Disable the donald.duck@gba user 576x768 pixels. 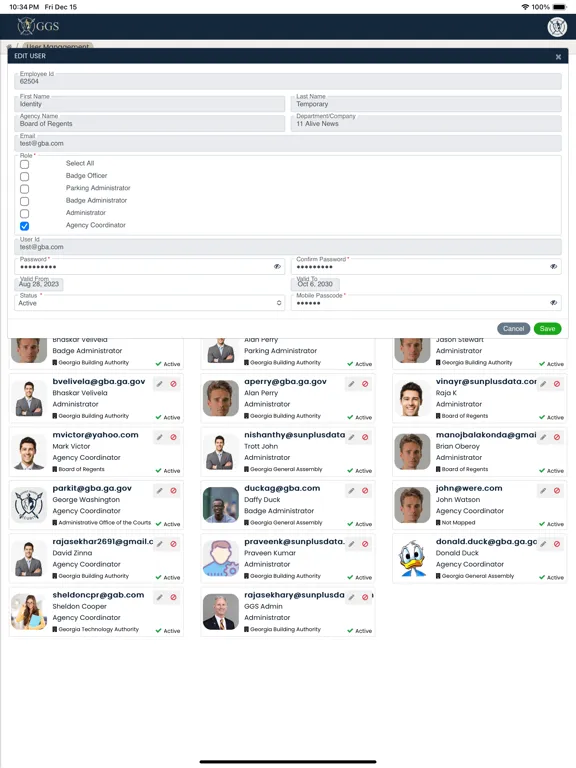(x=557, y=544)
